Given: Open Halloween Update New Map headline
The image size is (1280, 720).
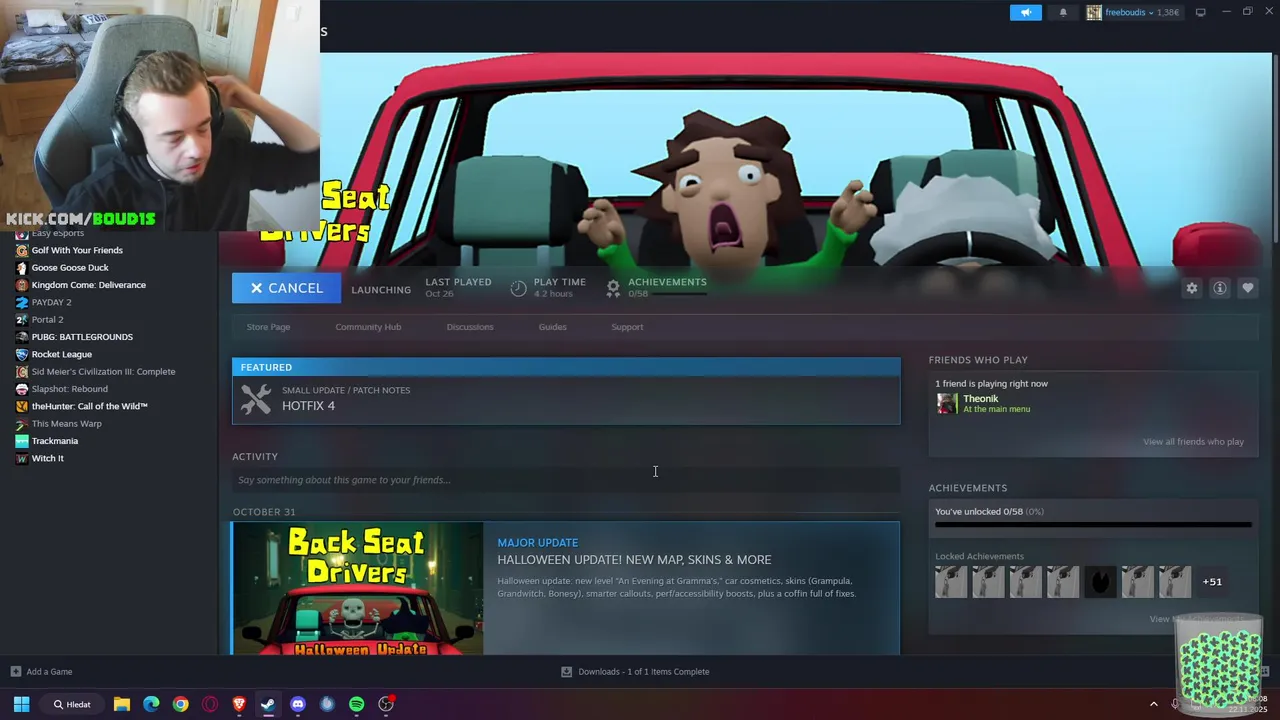Looking at the screenshot, I should [634, 560].
